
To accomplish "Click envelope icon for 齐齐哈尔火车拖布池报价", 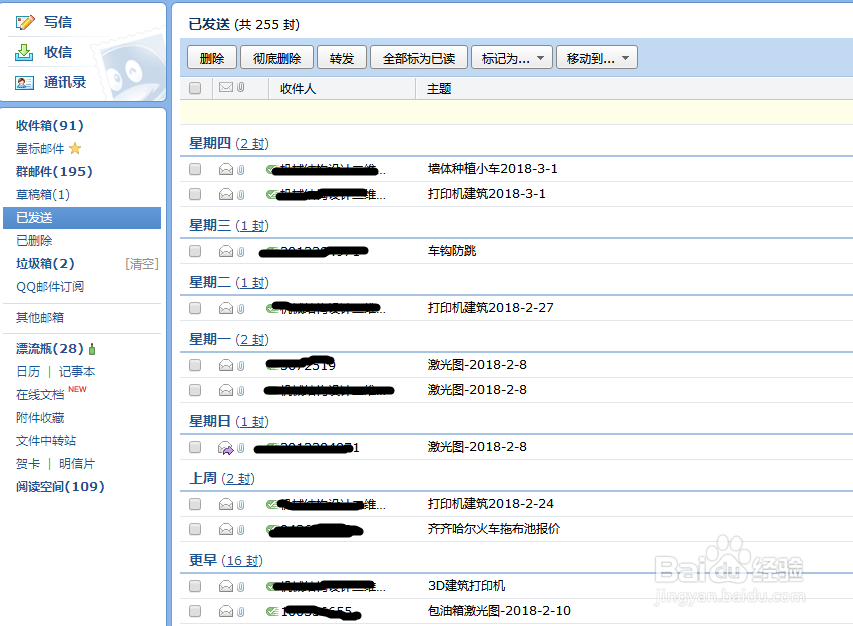I will [x=226, y=529].
